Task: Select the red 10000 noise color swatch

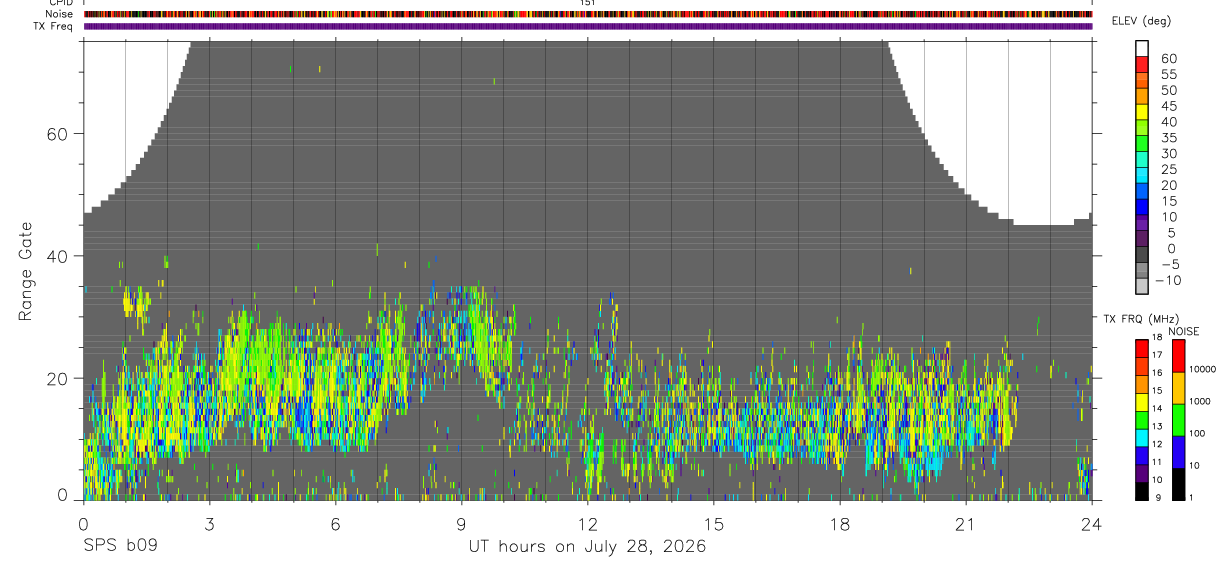Action: pos(1177,356)
